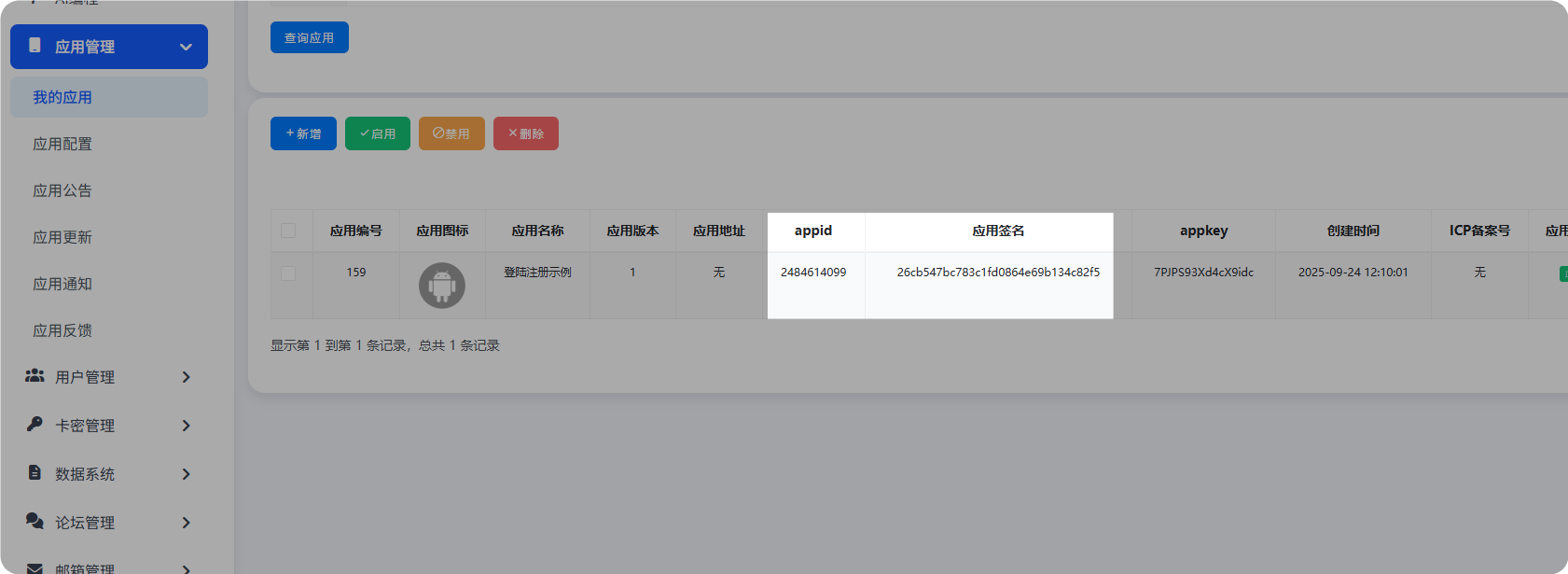
Task: Click the 创建时间 column header
Action: click(1353, 231)
